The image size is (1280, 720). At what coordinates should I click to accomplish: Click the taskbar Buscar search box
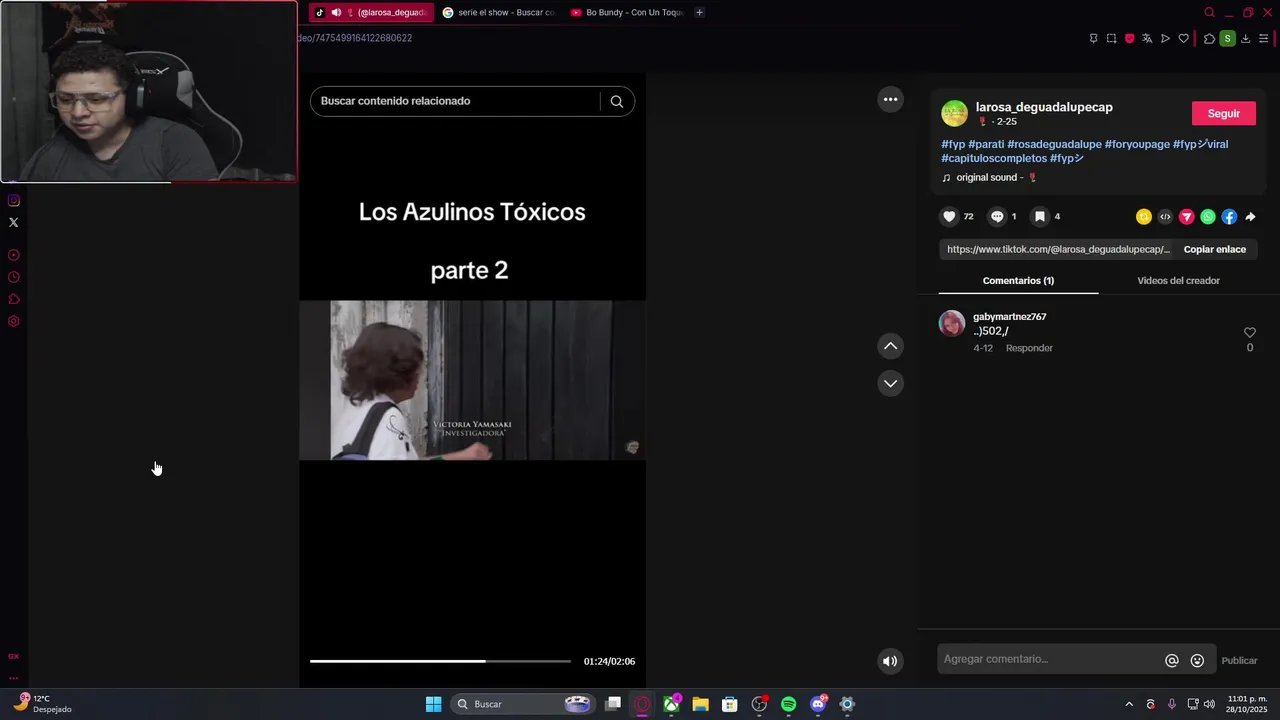522,704
